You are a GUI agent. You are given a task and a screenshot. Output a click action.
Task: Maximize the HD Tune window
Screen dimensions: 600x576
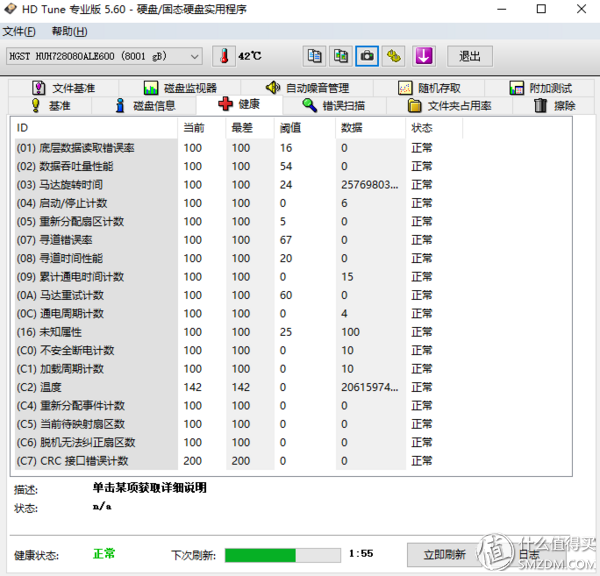541,8
